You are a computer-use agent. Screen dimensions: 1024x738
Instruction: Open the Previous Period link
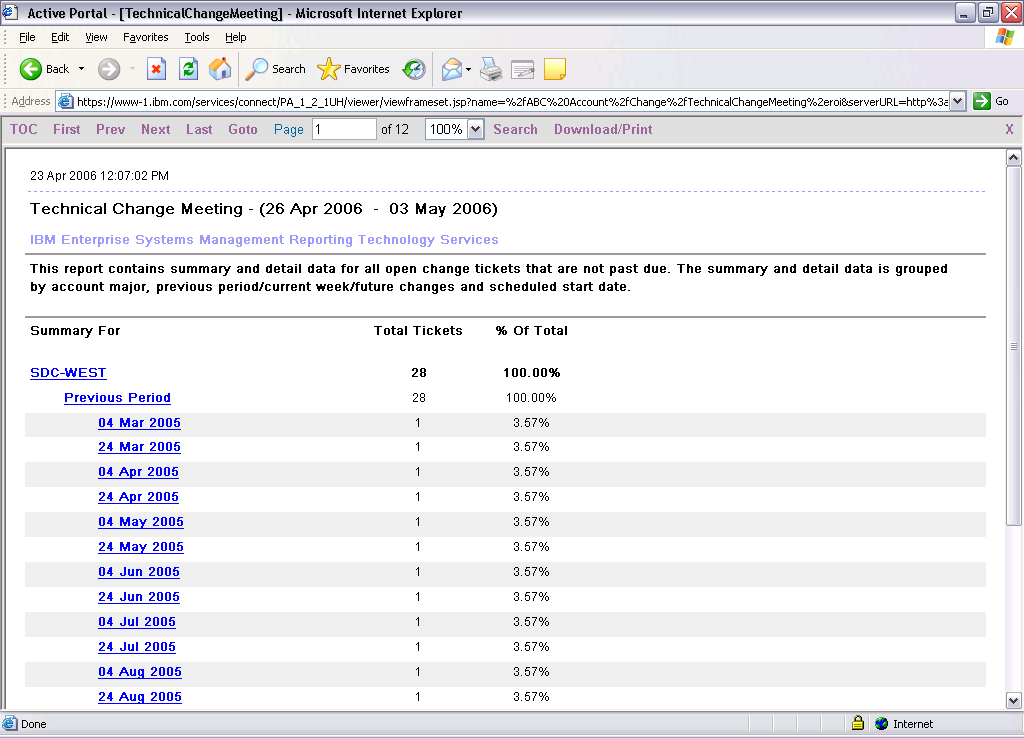pyautogui.click(x=118, y=397)
